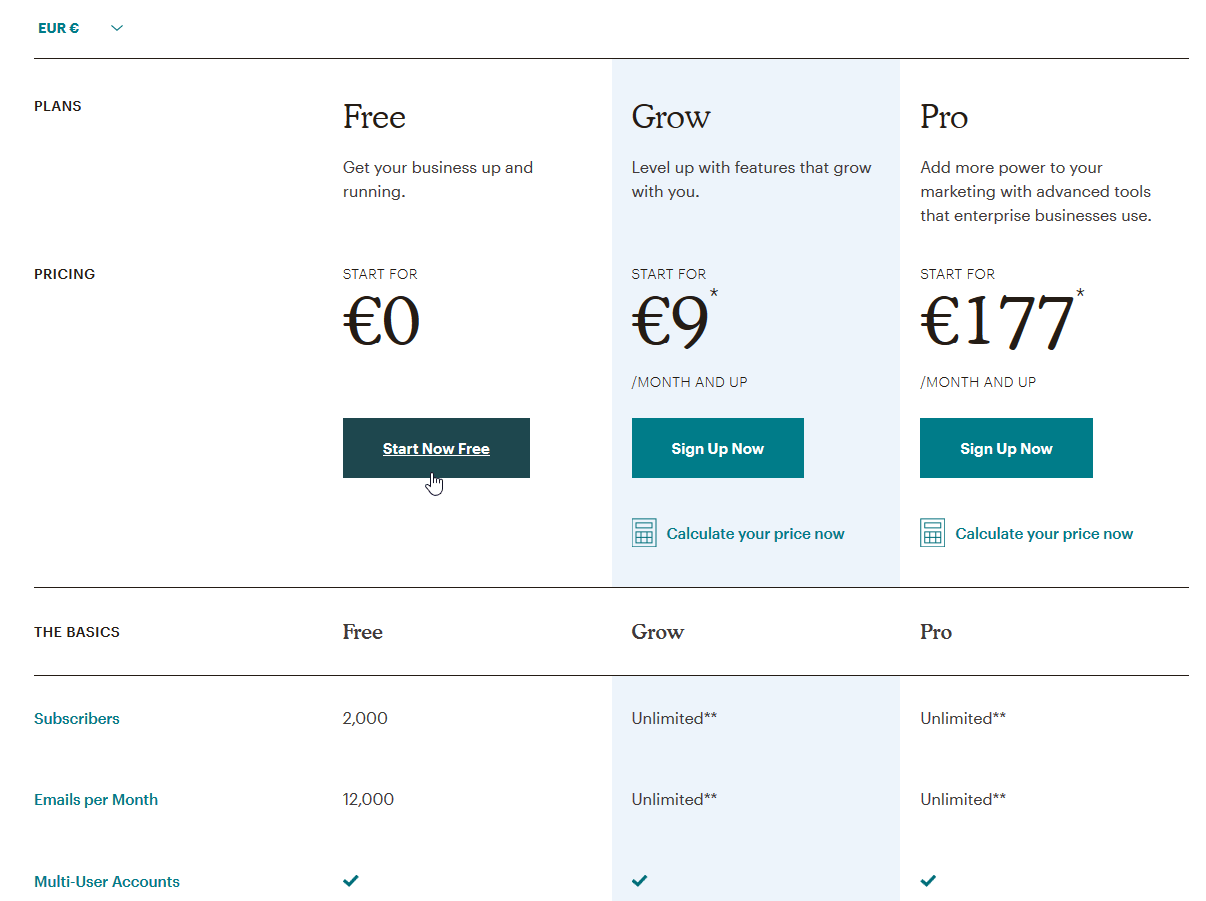Click Sign Up Now for Pro plan

coord(1006,448)
